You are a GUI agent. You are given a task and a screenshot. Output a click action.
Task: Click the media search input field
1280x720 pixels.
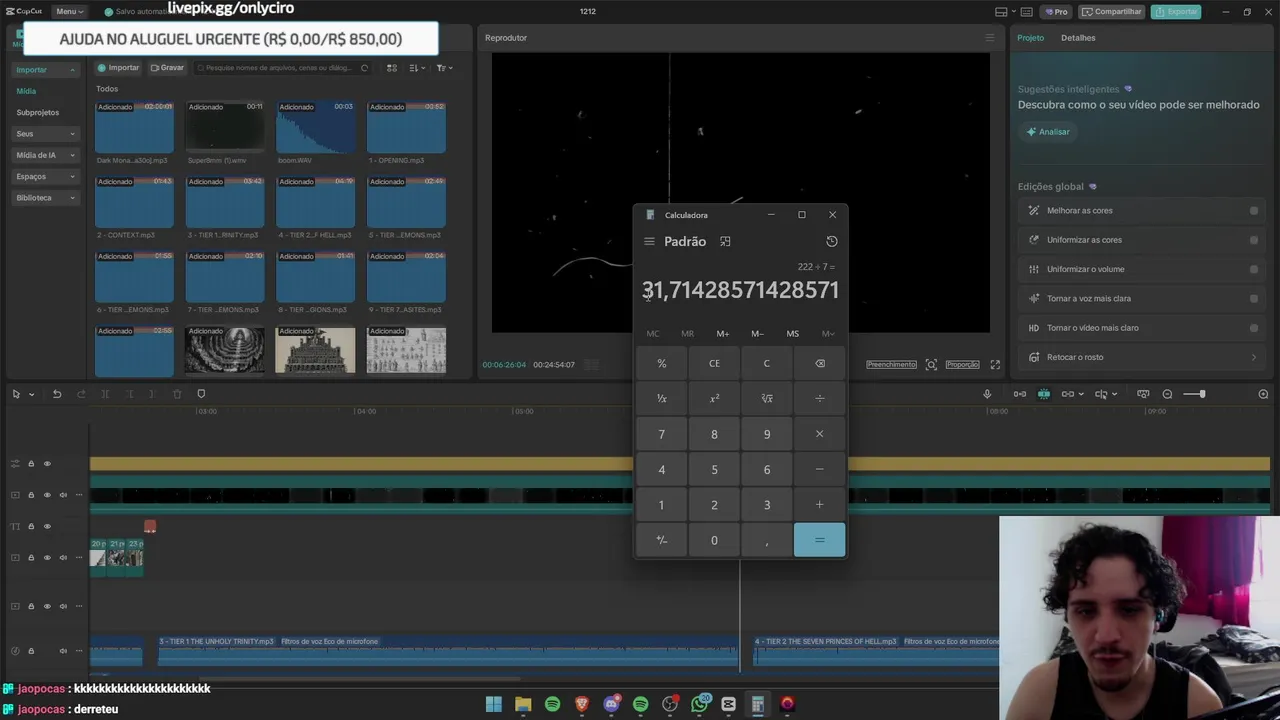282,68
